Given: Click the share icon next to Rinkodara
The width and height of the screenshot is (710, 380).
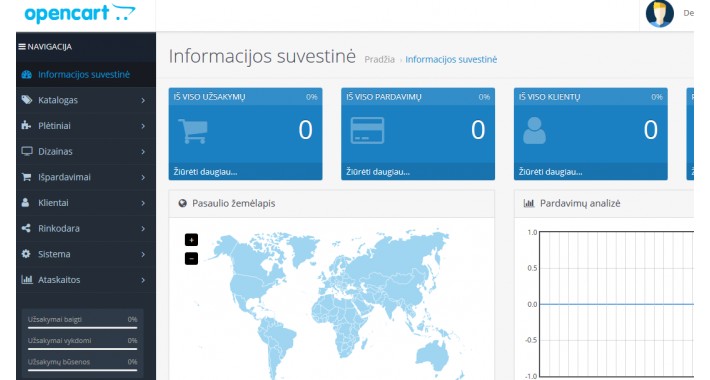Looking at the screenshot, I should coord(26,228).
